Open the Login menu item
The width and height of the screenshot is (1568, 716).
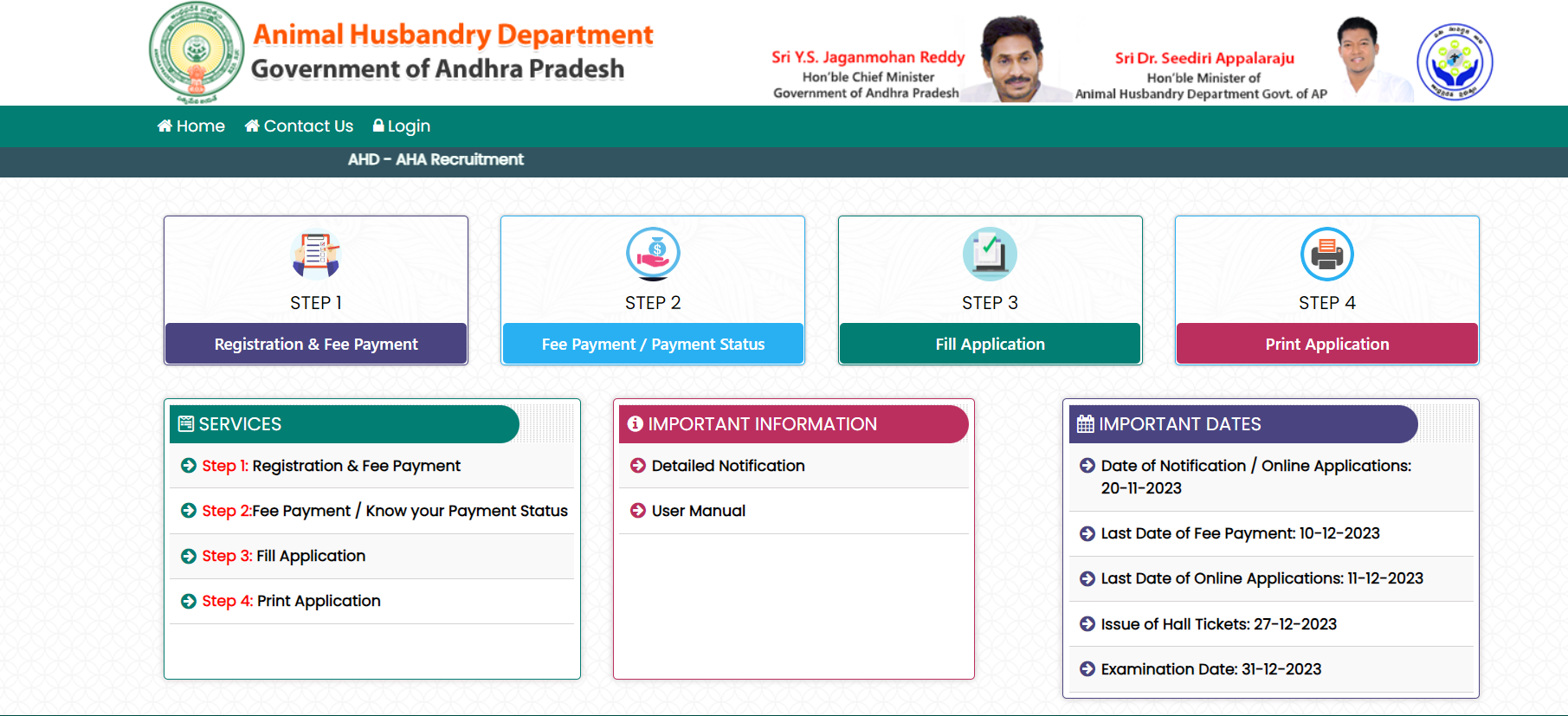402,126
